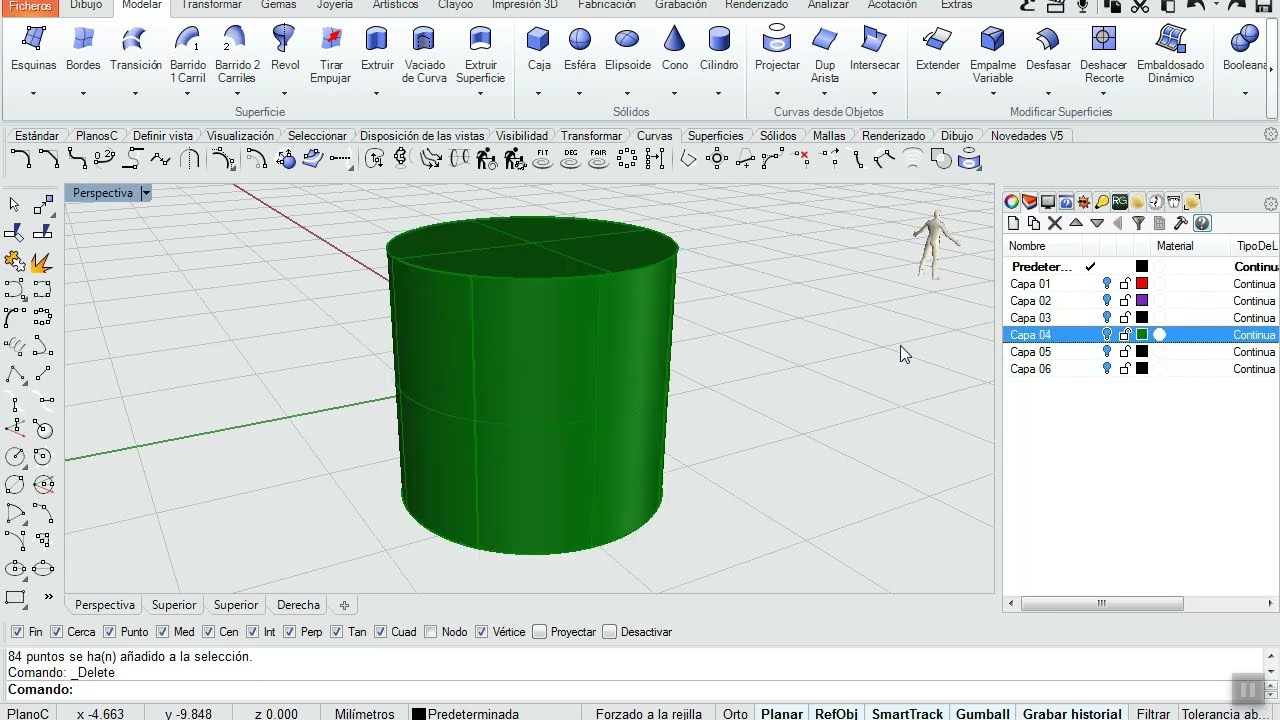The image size is (1280, 720).
Task: Expand more left-sidebar tools via double chevron
Action: (x=48, y=597)
